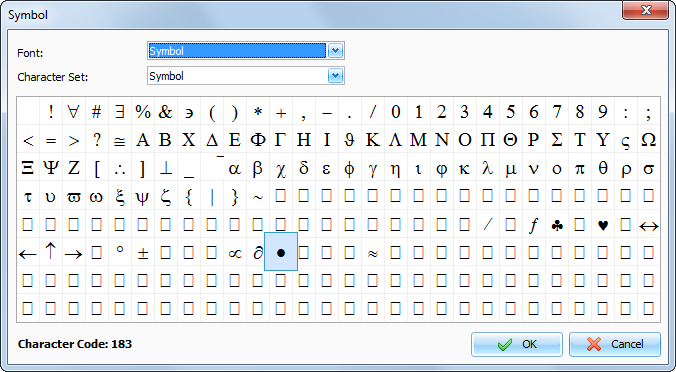Select the capital Lambda Λ character
676x372 pixels.
tap(396, 141)
